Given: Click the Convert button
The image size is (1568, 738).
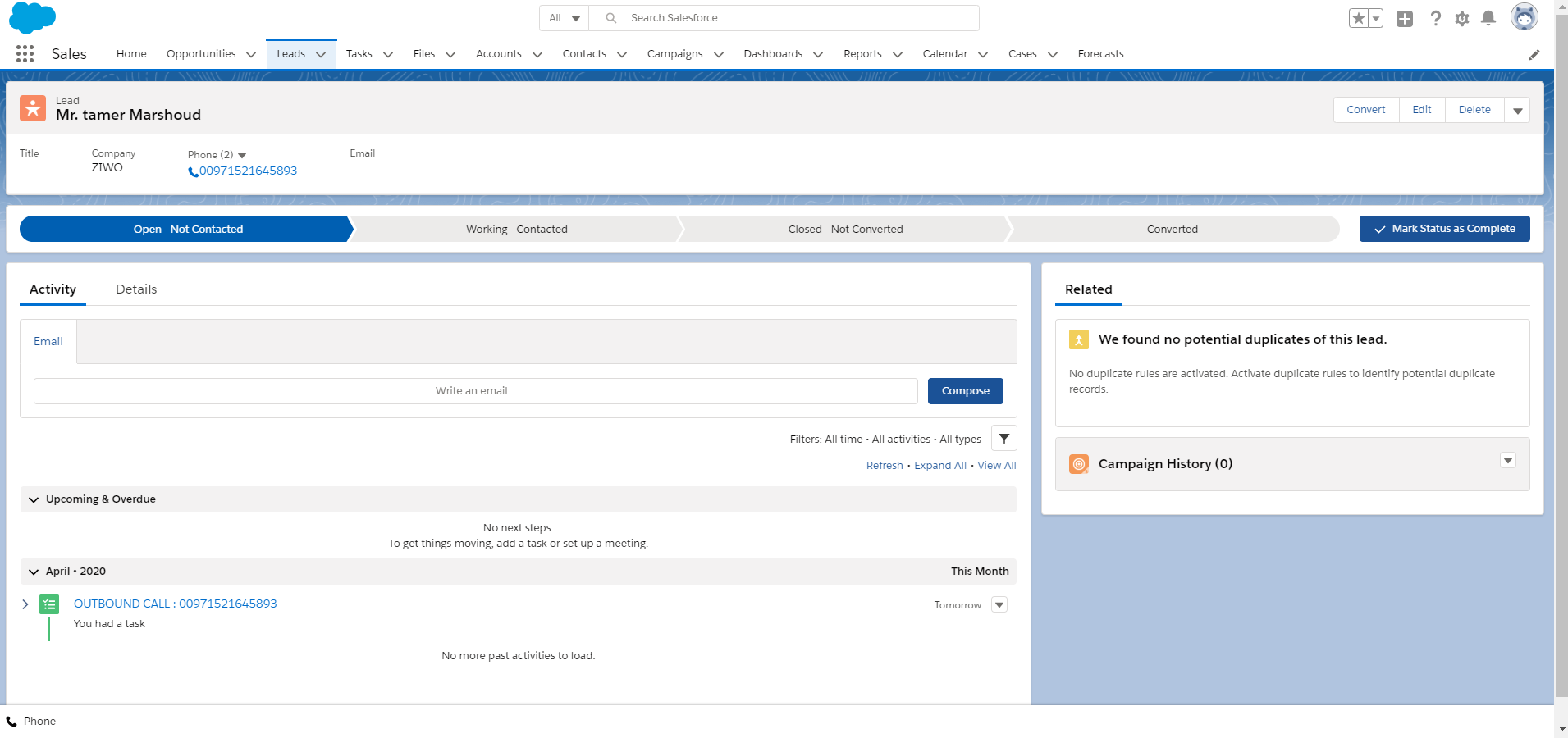Looking at the screenshot, I should (1365, 110).
